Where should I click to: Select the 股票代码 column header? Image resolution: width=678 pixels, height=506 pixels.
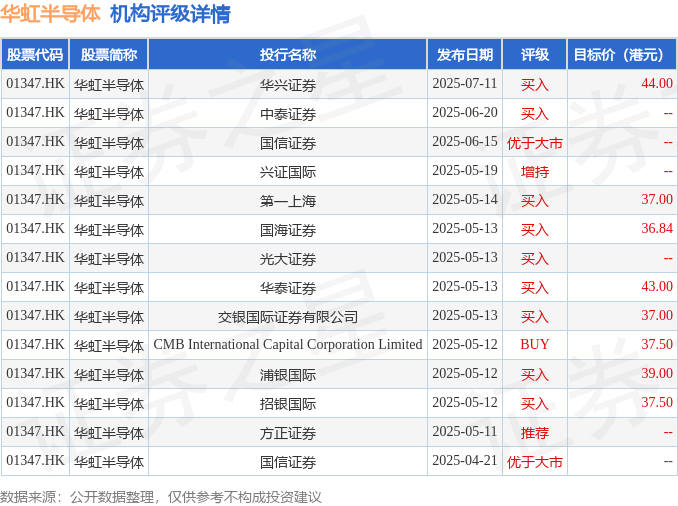[35, 54]
